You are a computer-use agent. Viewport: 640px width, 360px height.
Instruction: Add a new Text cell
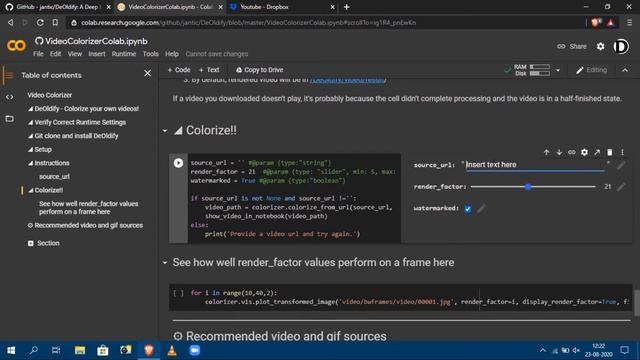coord(209,70)
